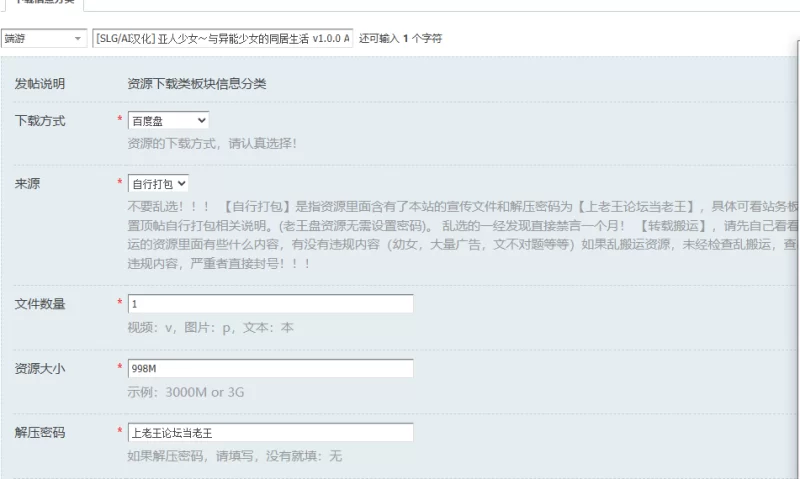This screenshot has width=800, height=479.
Task: Click the right-edge vertical scrollbar
Action: point(798,255)
